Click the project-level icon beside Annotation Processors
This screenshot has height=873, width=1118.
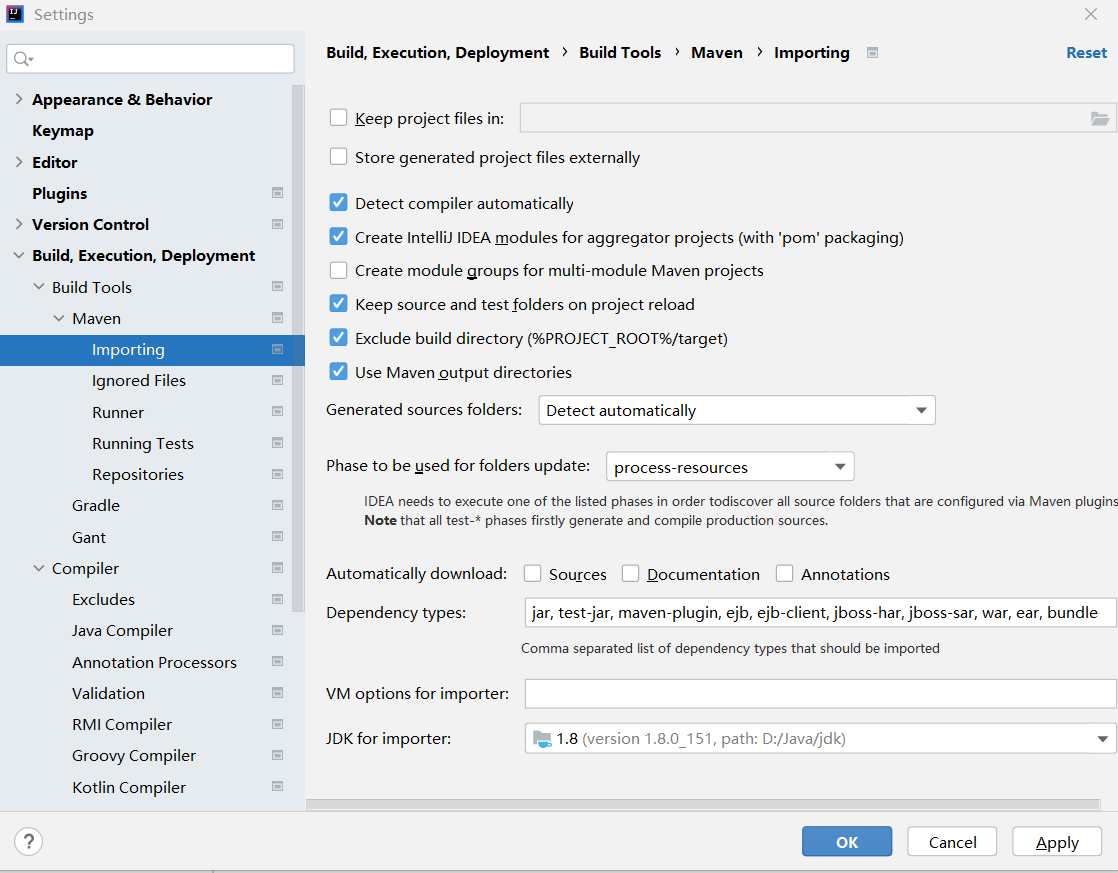[x=277, y=661]
